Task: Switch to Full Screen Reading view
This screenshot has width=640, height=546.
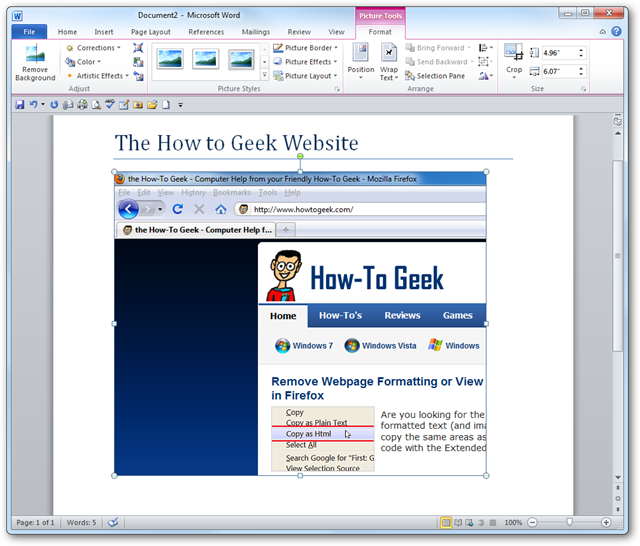Action: pyautogui.click(x=458, y=522)
